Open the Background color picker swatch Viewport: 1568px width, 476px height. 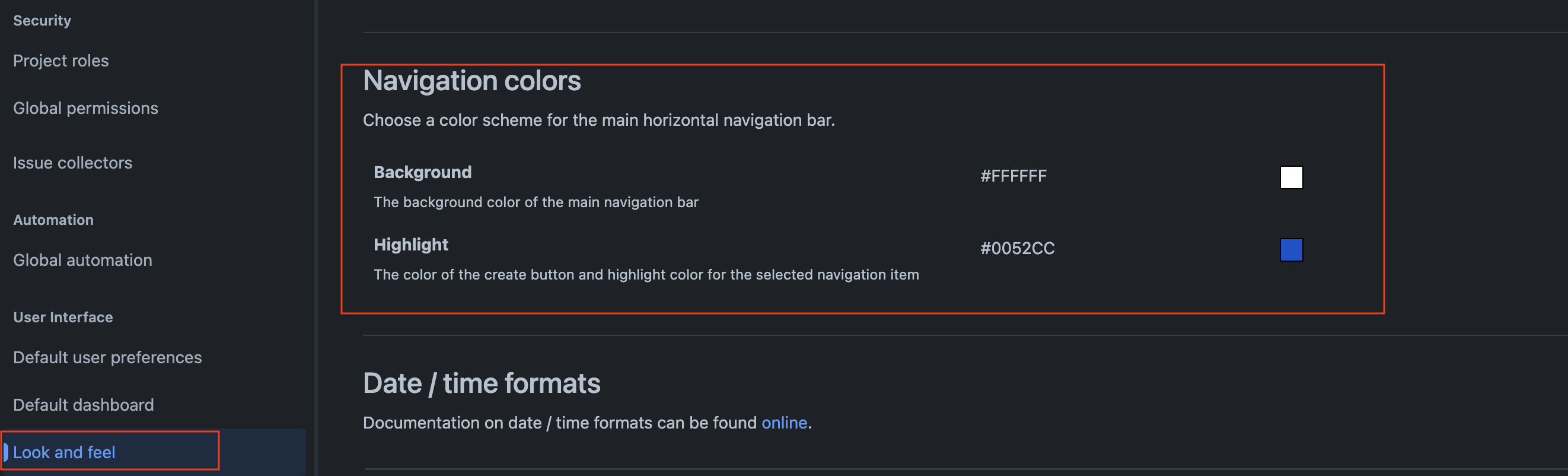1290,177
